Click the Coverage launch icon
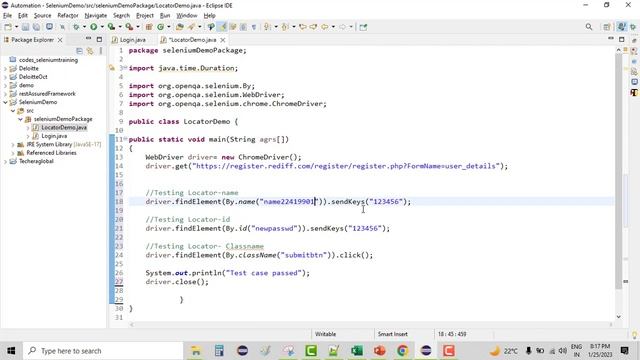Screen dimensions: 640x360 (111, 27)
